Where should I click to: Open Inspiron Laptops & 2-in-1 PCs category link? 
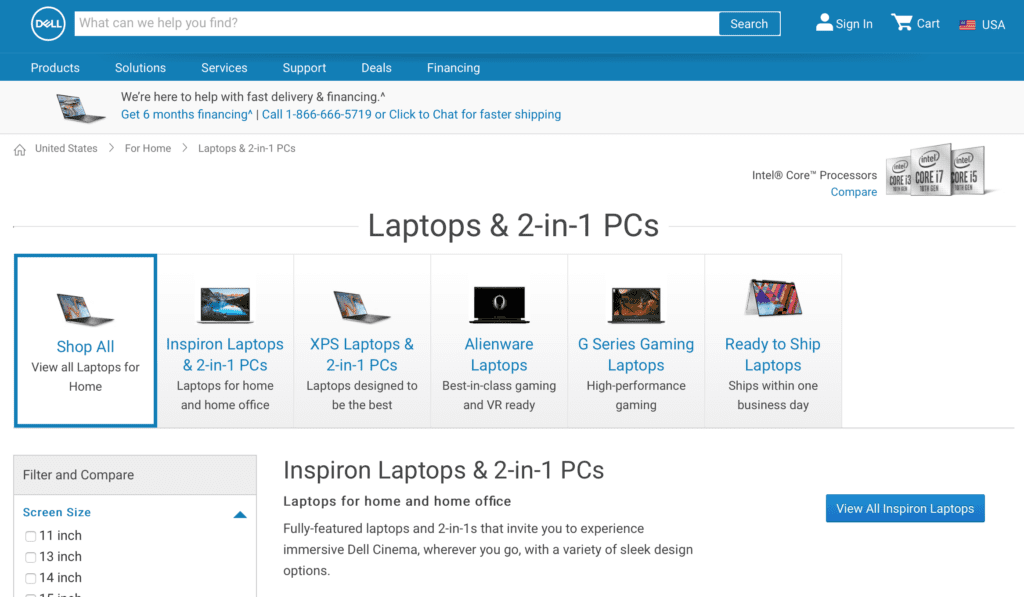(225, 355)
